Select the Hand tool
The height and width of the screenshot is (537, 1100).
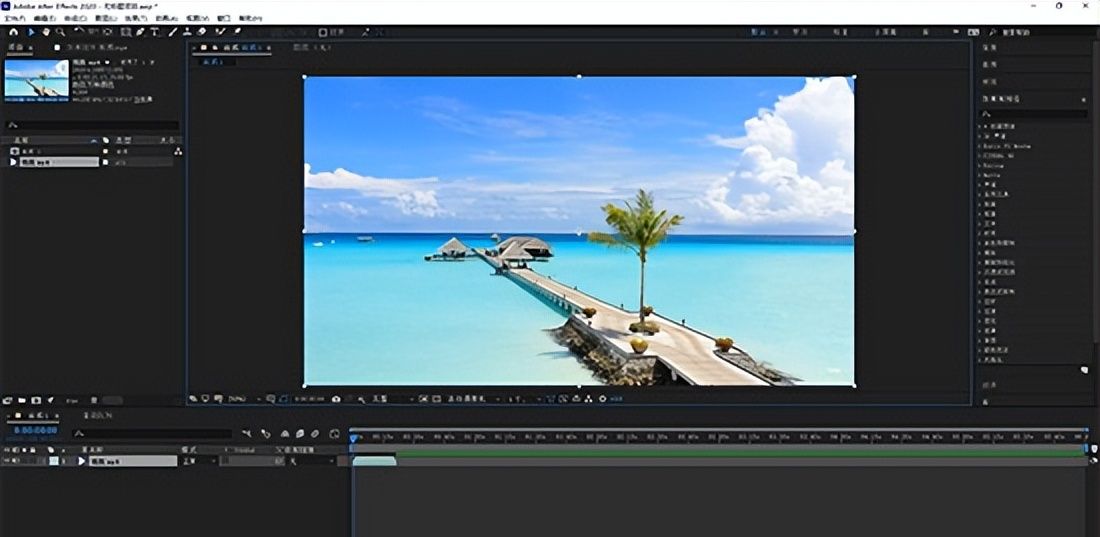click(45, 32)
